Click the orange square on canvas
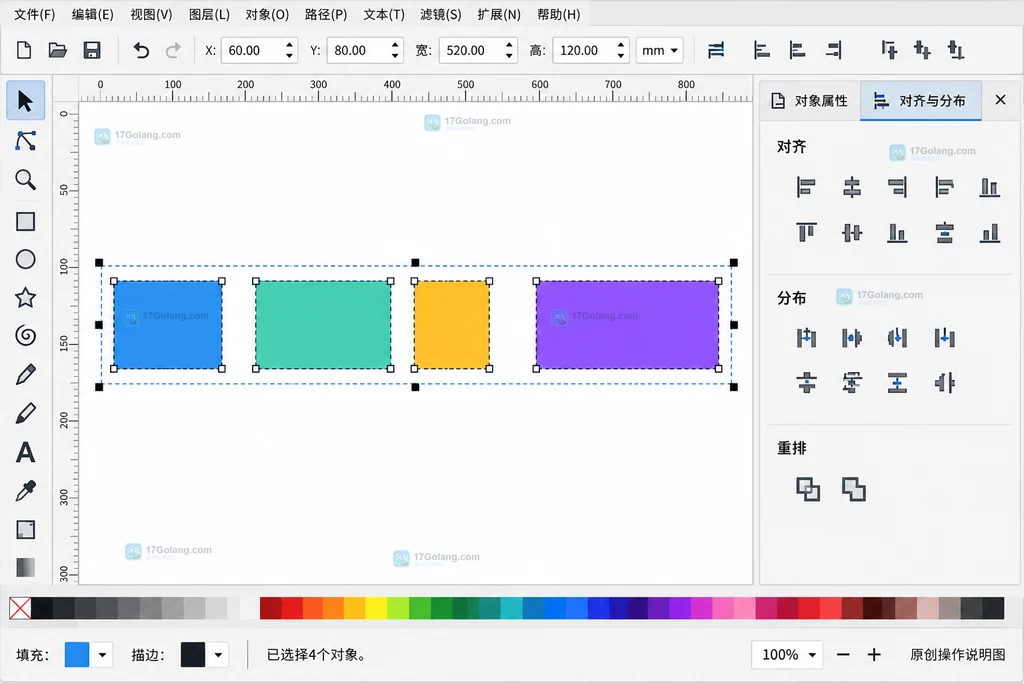 click(x=452, y=325)
